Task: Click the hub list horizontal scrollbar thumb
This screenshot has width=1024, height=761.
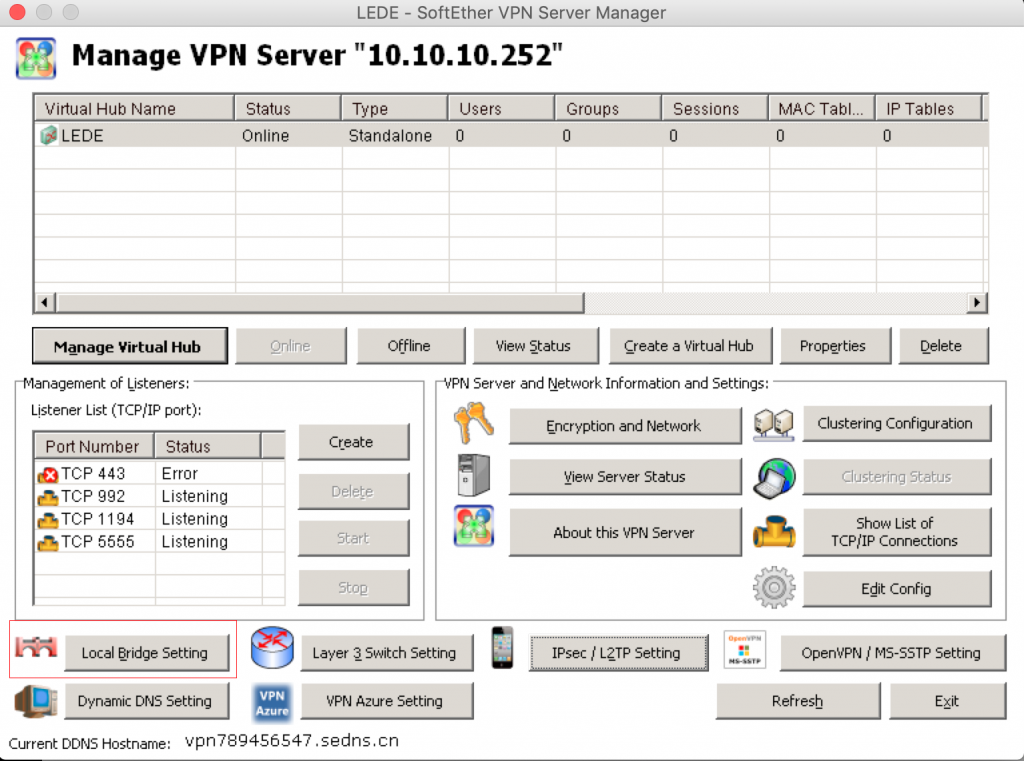Action: 320,302
